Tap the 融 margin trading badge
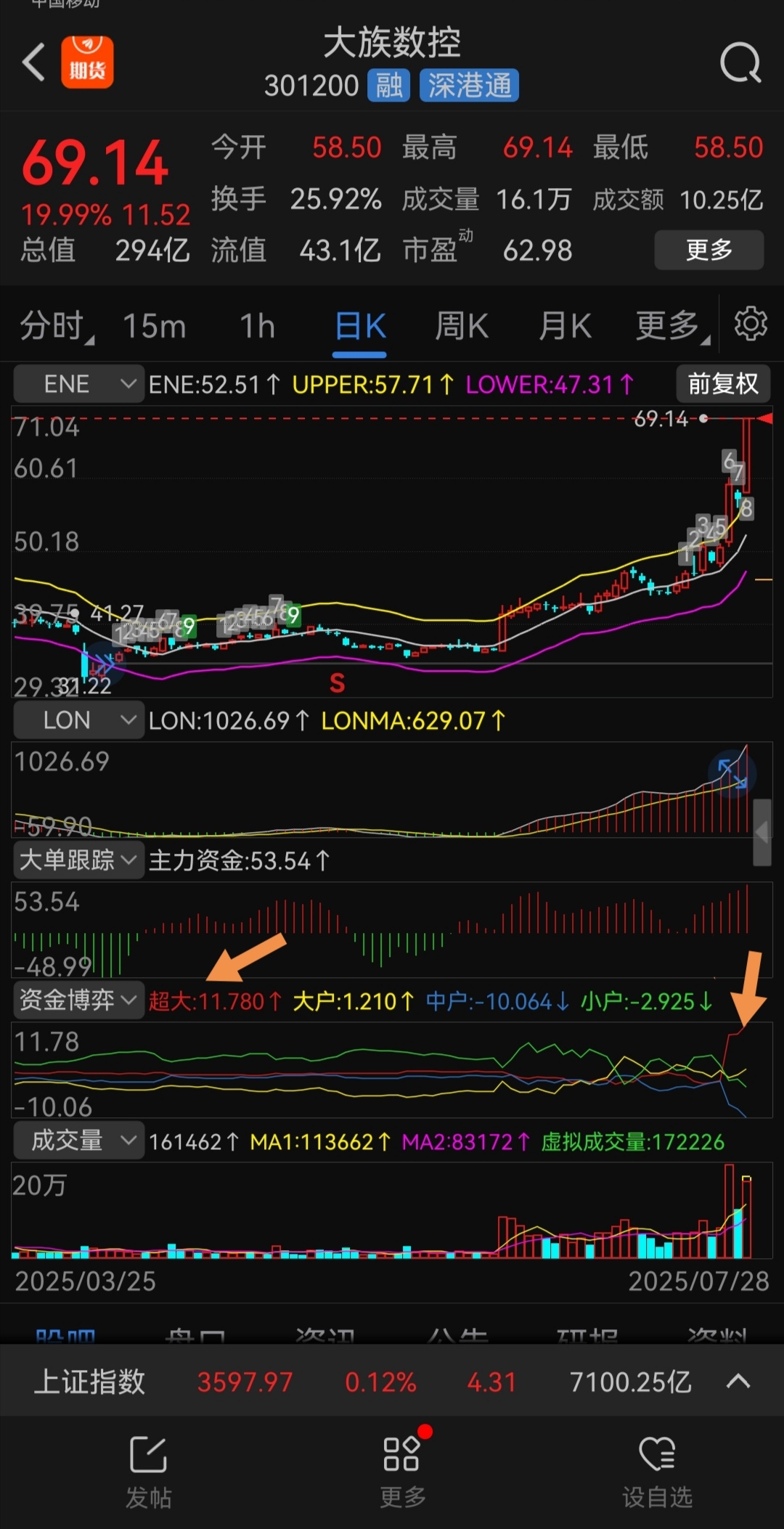This screenshot has height=1529, width=784. tap(389, 86)
